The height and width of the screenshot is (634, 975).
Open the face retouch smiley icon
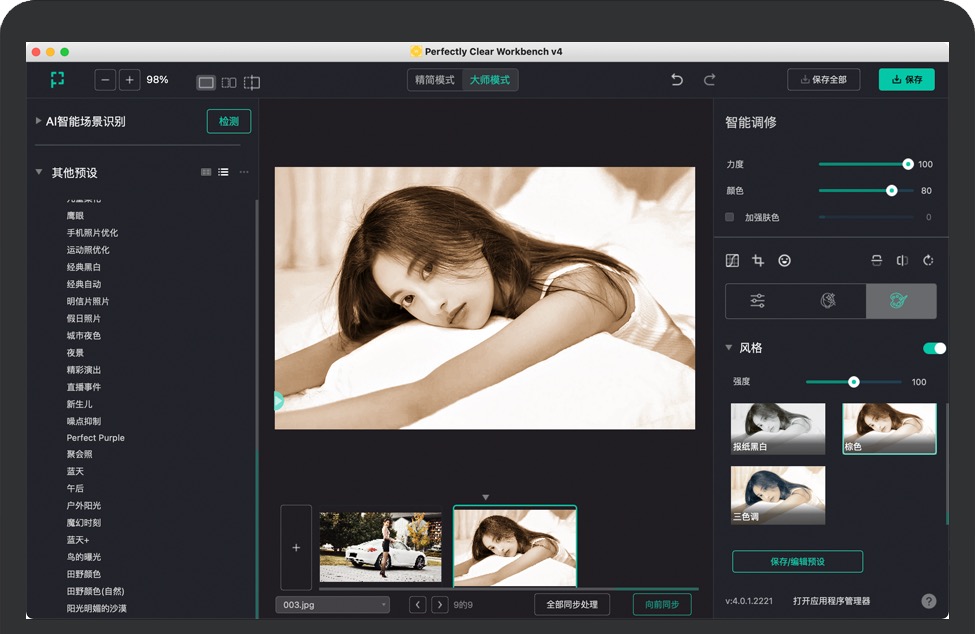coord(785,261)
